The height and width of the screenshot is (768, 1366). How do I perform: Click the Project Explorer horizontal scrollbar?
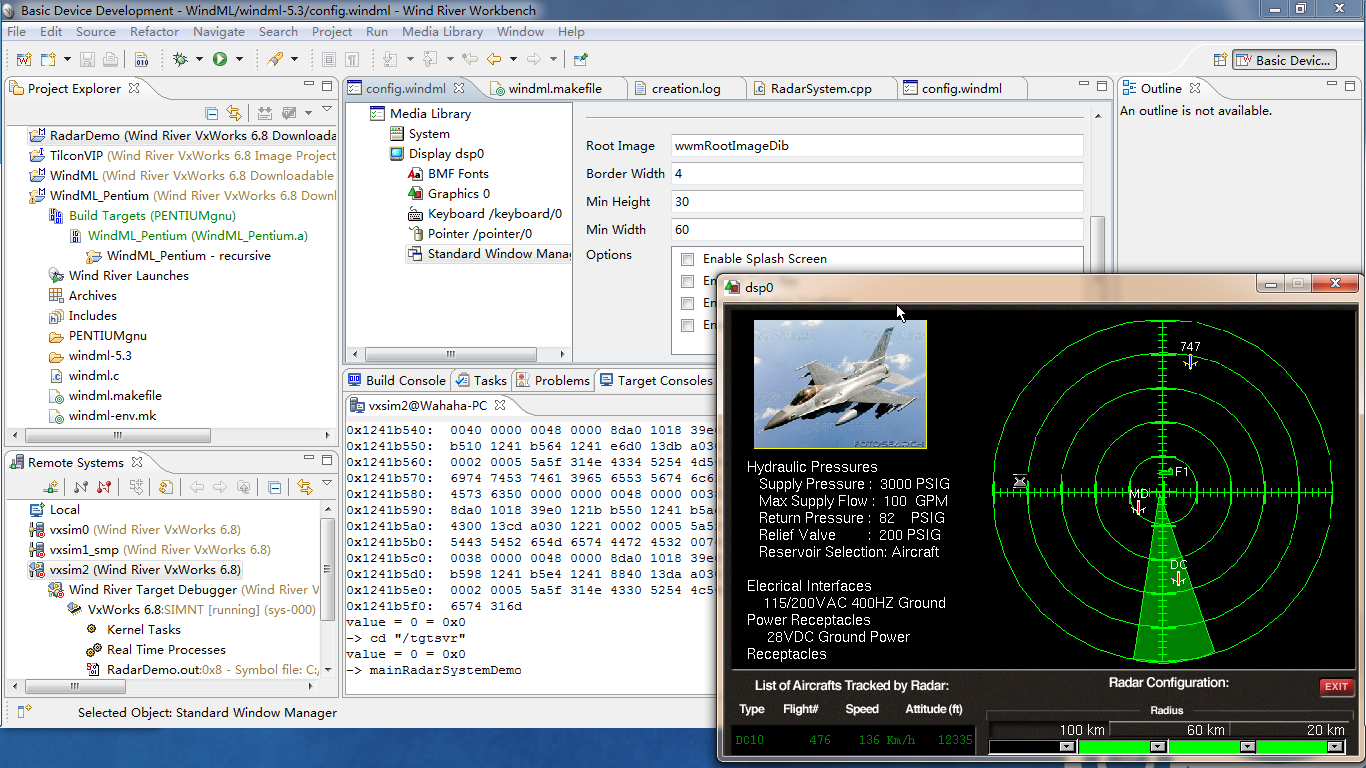pyautogui.click(x=117, y=436)
